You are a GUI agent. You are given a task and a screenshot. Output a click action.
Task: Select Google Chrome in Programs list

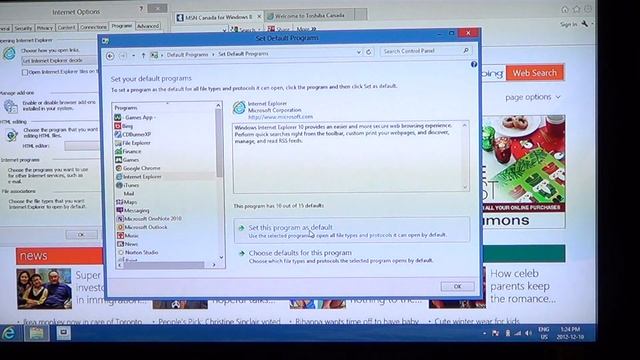coord(138,168)
